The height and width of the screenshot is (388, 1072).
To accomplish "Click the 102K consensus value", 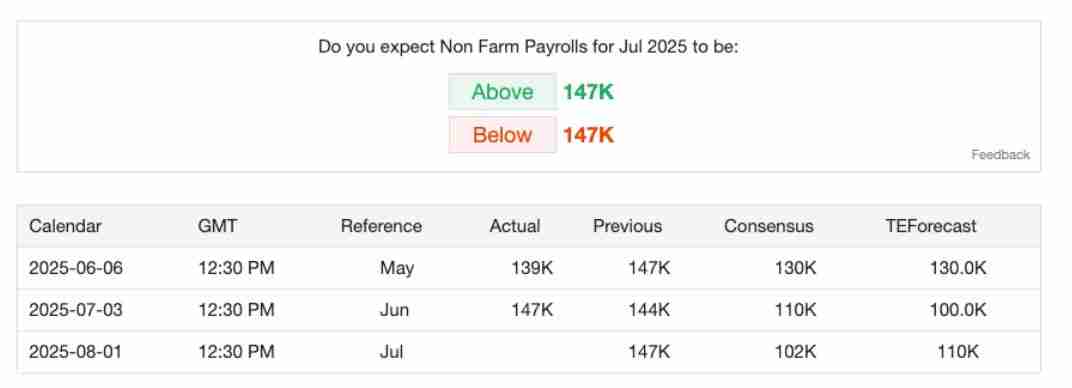I will pos(795,352).
